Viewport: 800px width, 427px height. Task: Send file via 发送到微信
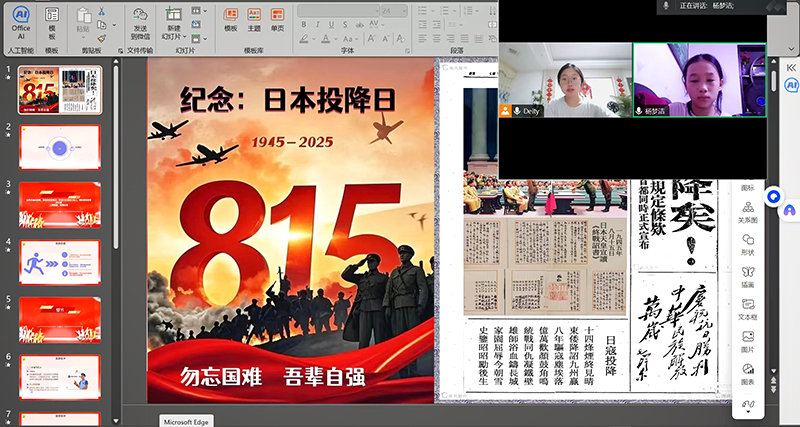coord(140,23)
